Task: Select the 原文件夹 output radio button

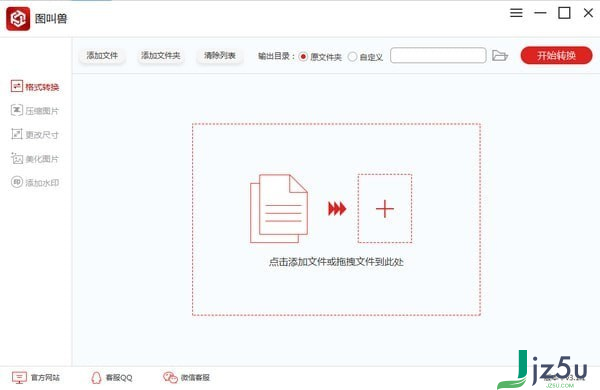Action: click(x=303, y=57)
